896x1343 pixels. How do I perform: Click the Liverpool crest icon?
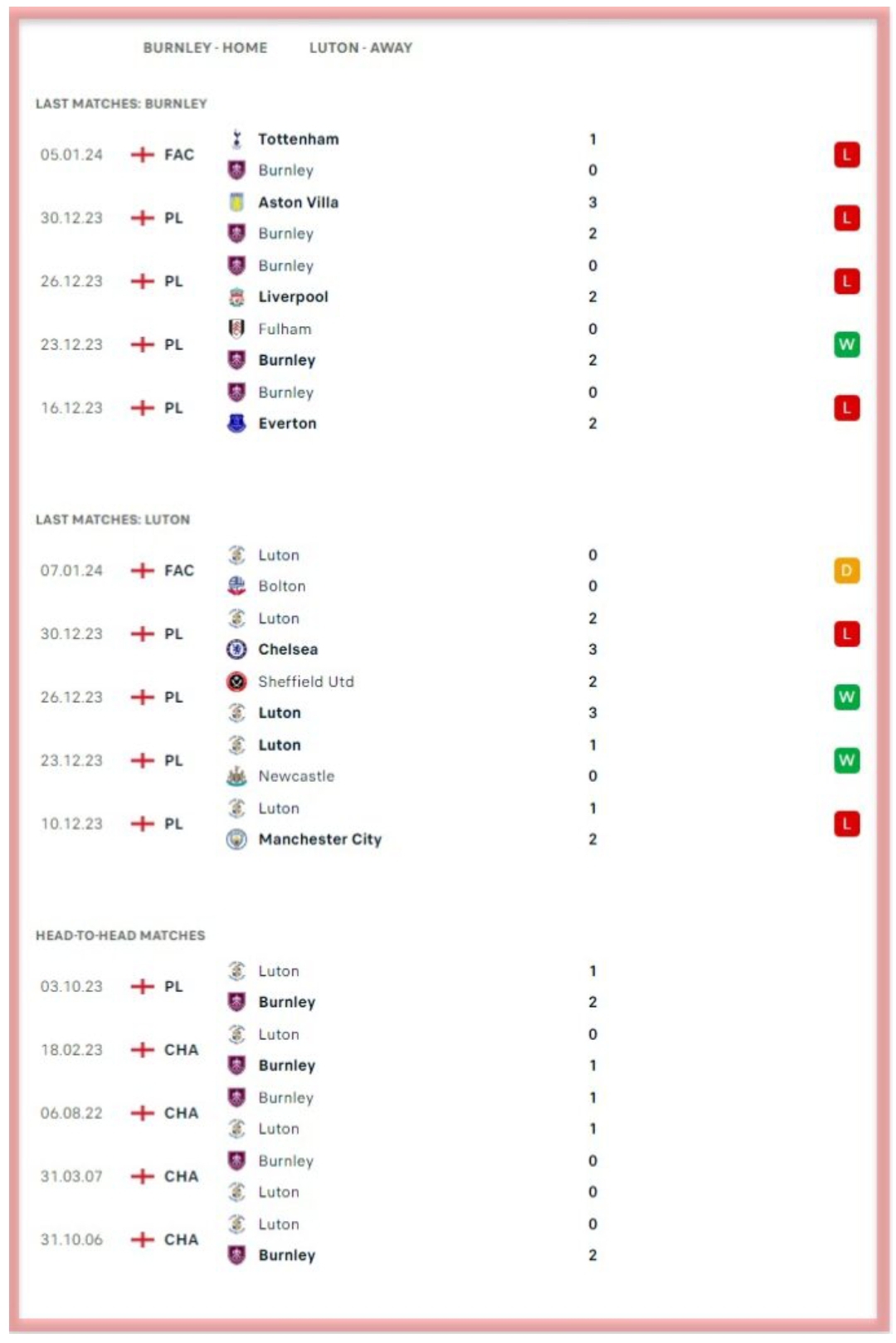236,297
